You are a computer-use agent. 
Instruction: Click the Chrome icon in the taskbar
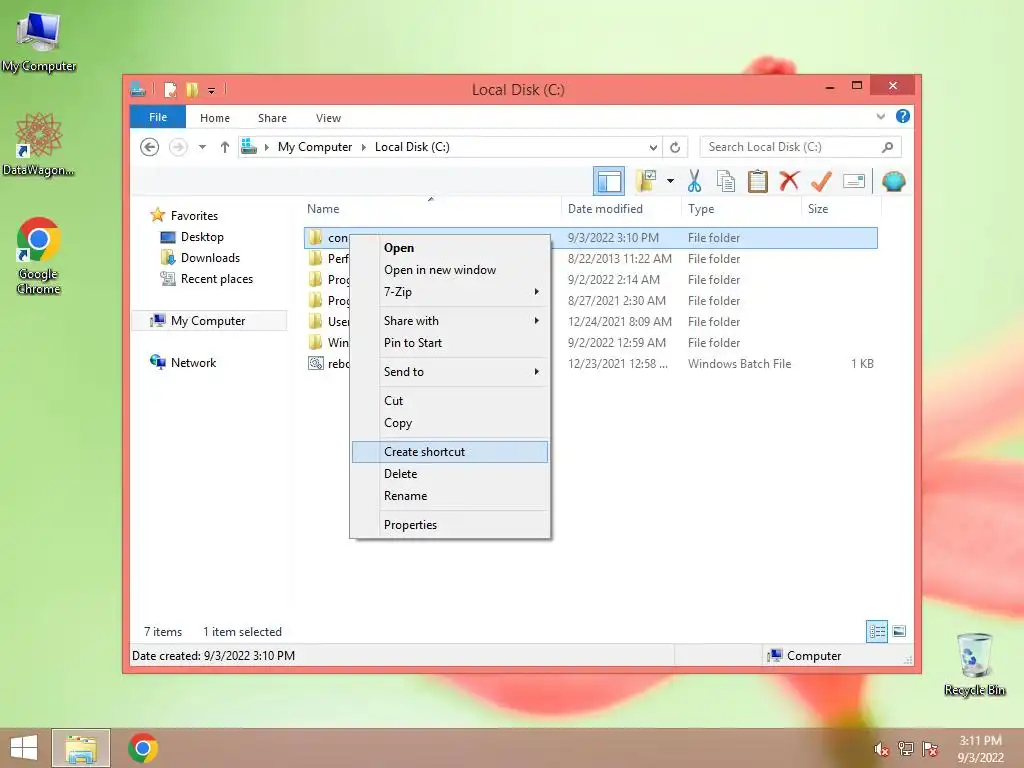click(142, 748)
